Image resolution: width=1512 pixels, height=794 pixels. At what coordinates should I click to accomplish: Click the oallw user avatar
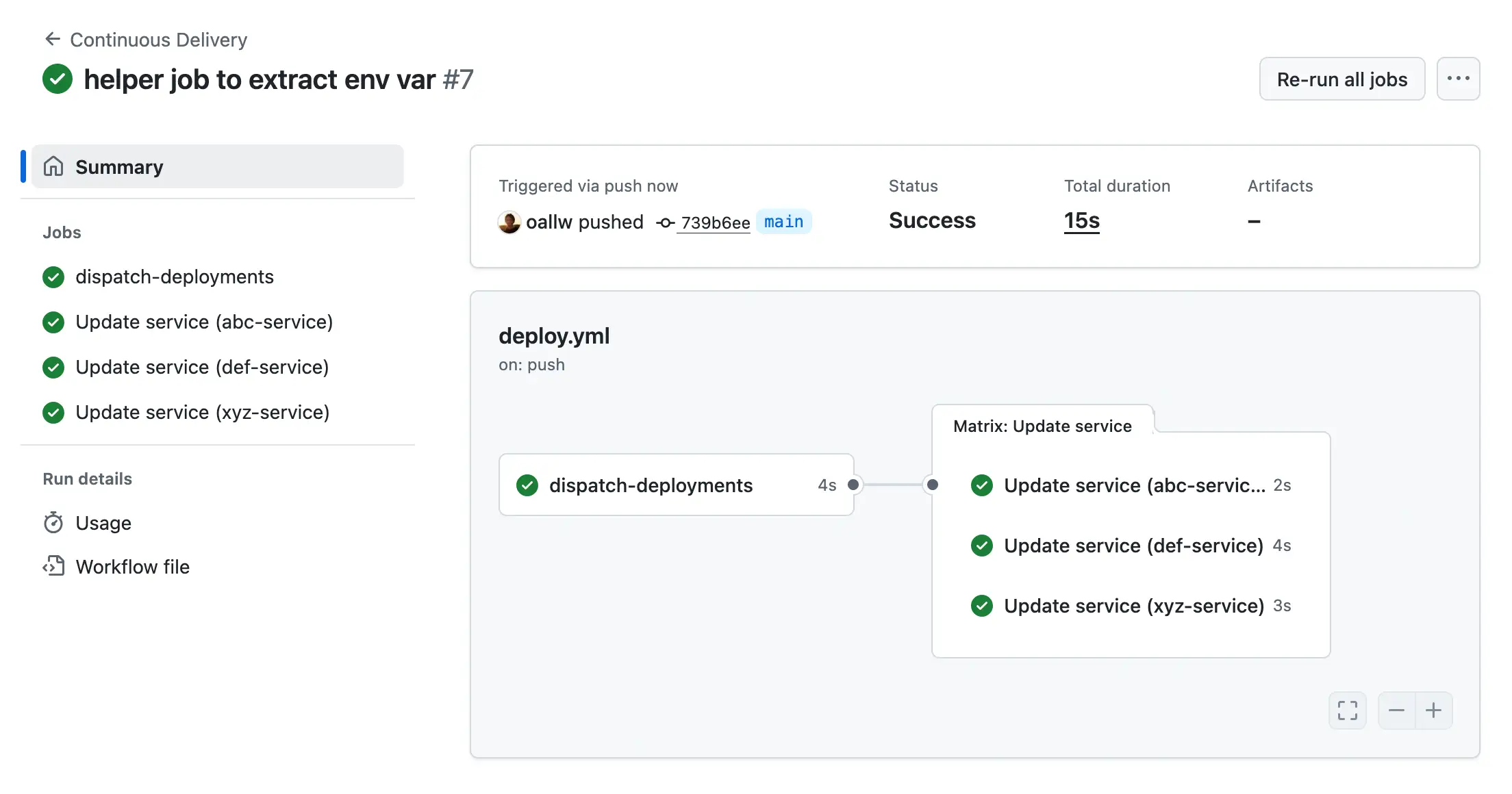[x=509, y=222]
